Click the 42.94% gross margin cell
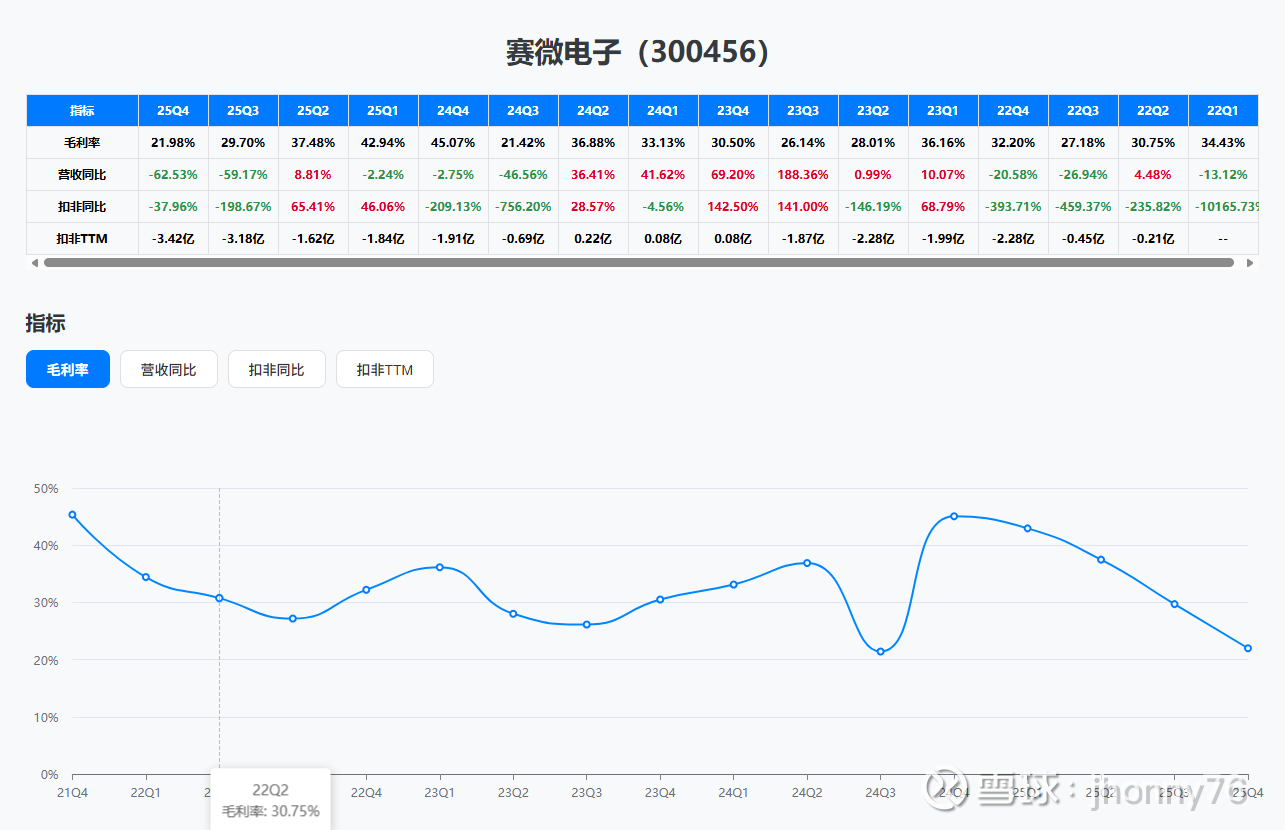1285x830 pixels. pyautogui.click(x=384, y=142)
